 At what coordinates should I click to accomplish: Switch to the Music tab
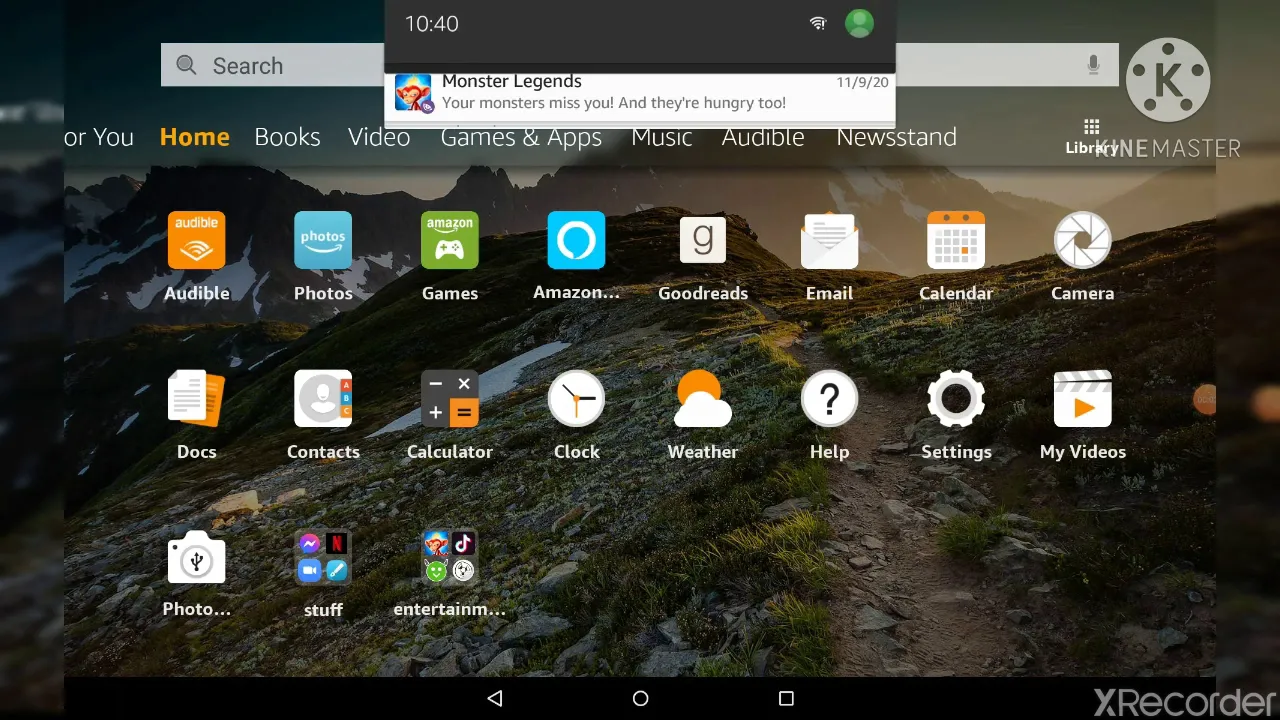click(x=662, y=137)
